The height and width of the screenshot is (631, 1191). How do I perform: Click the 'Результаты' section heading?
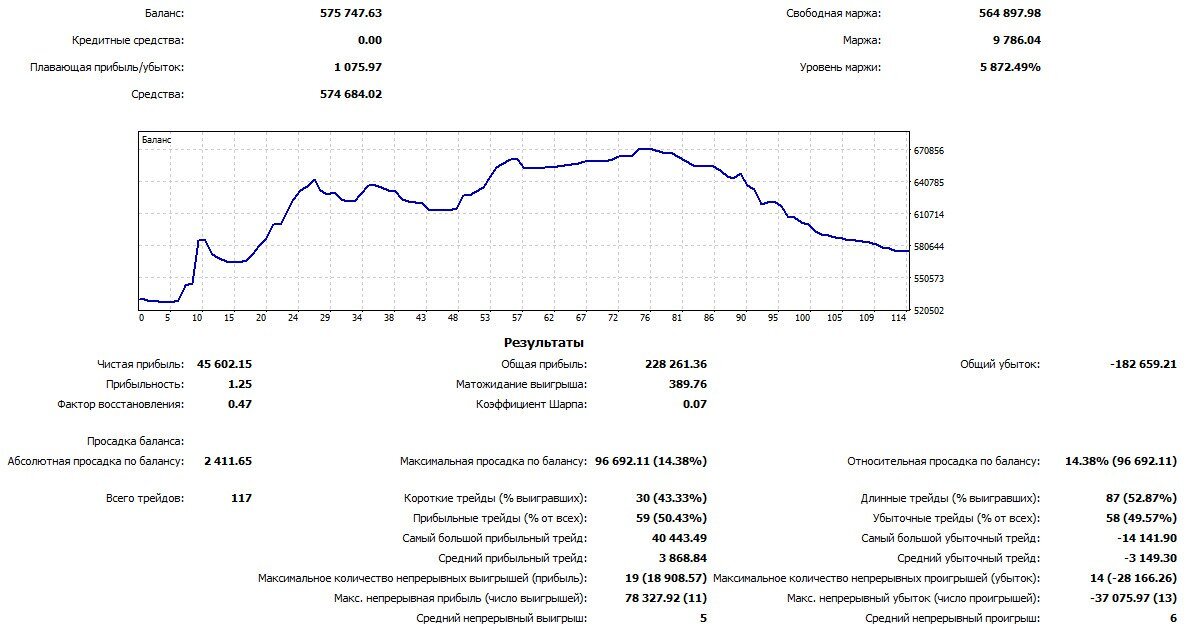click(544, 342)
